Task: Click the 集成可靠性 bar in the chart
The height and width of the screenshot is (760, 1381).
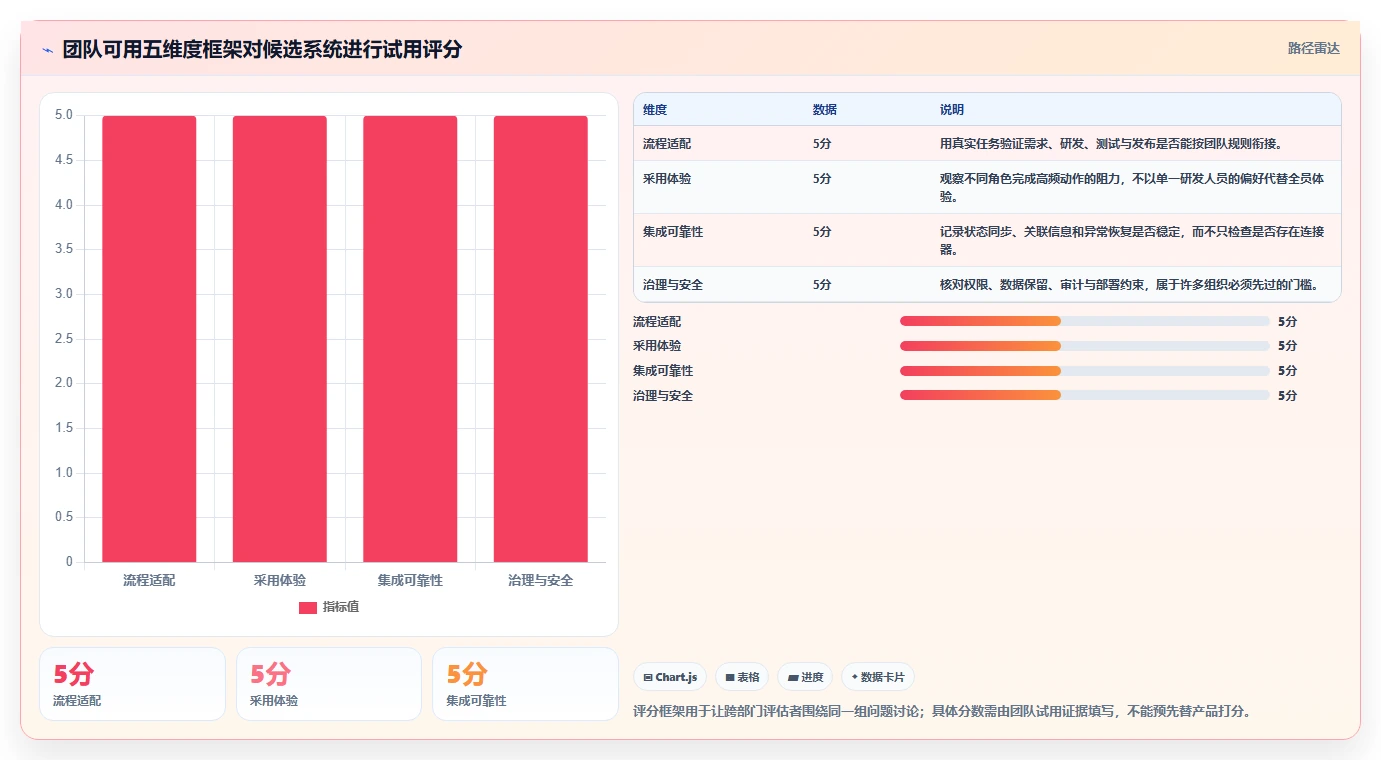Action: point(410,339)
